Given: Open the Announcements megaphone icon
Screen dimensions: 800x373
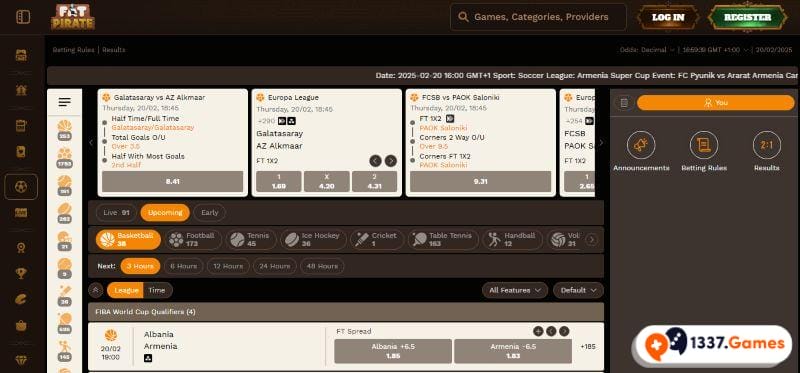Looking at the screenshot, I should pos(641,145).
